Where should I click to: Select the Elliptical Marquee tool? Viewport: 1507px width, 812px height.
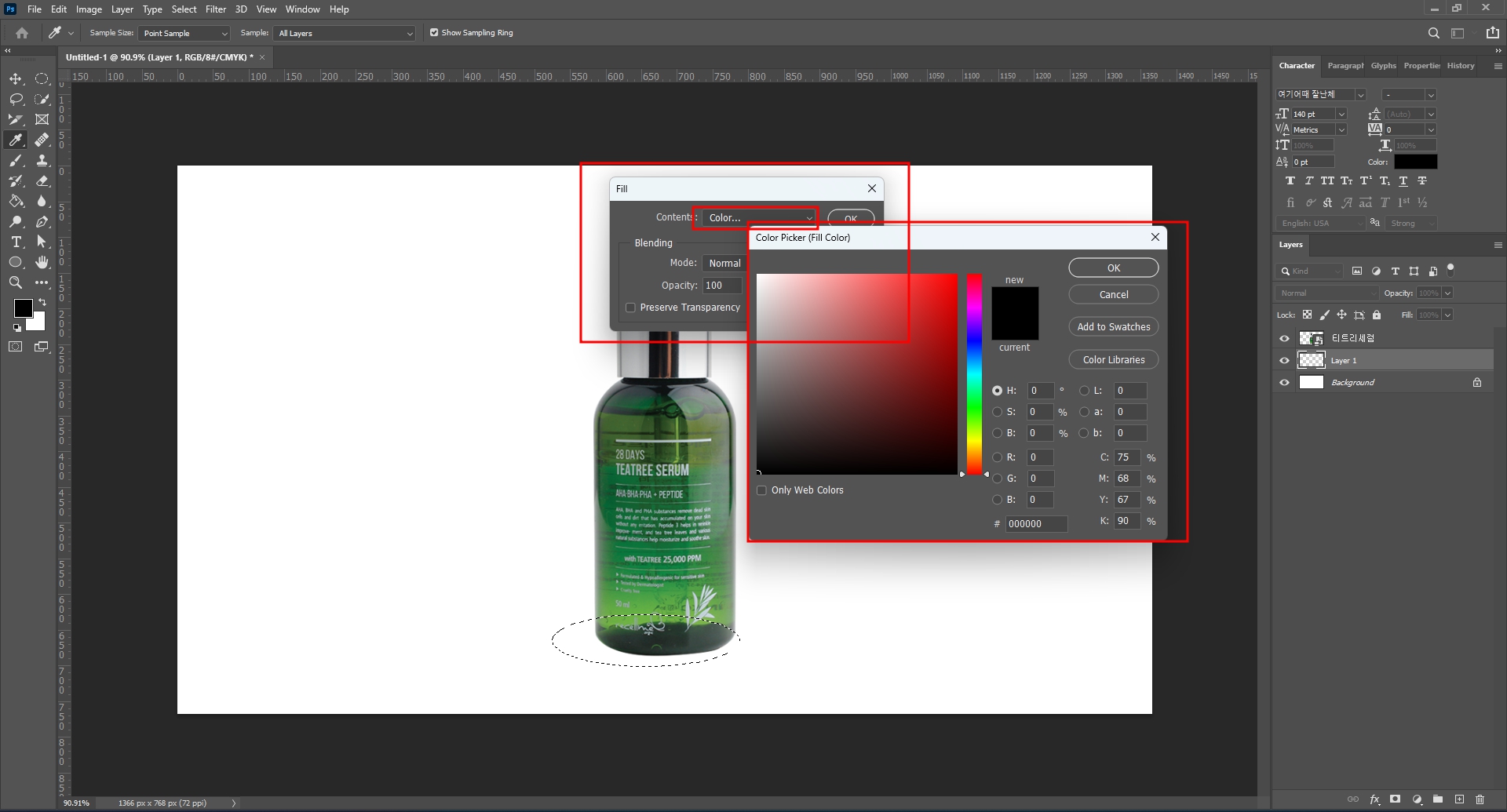[x=42, y=79]
